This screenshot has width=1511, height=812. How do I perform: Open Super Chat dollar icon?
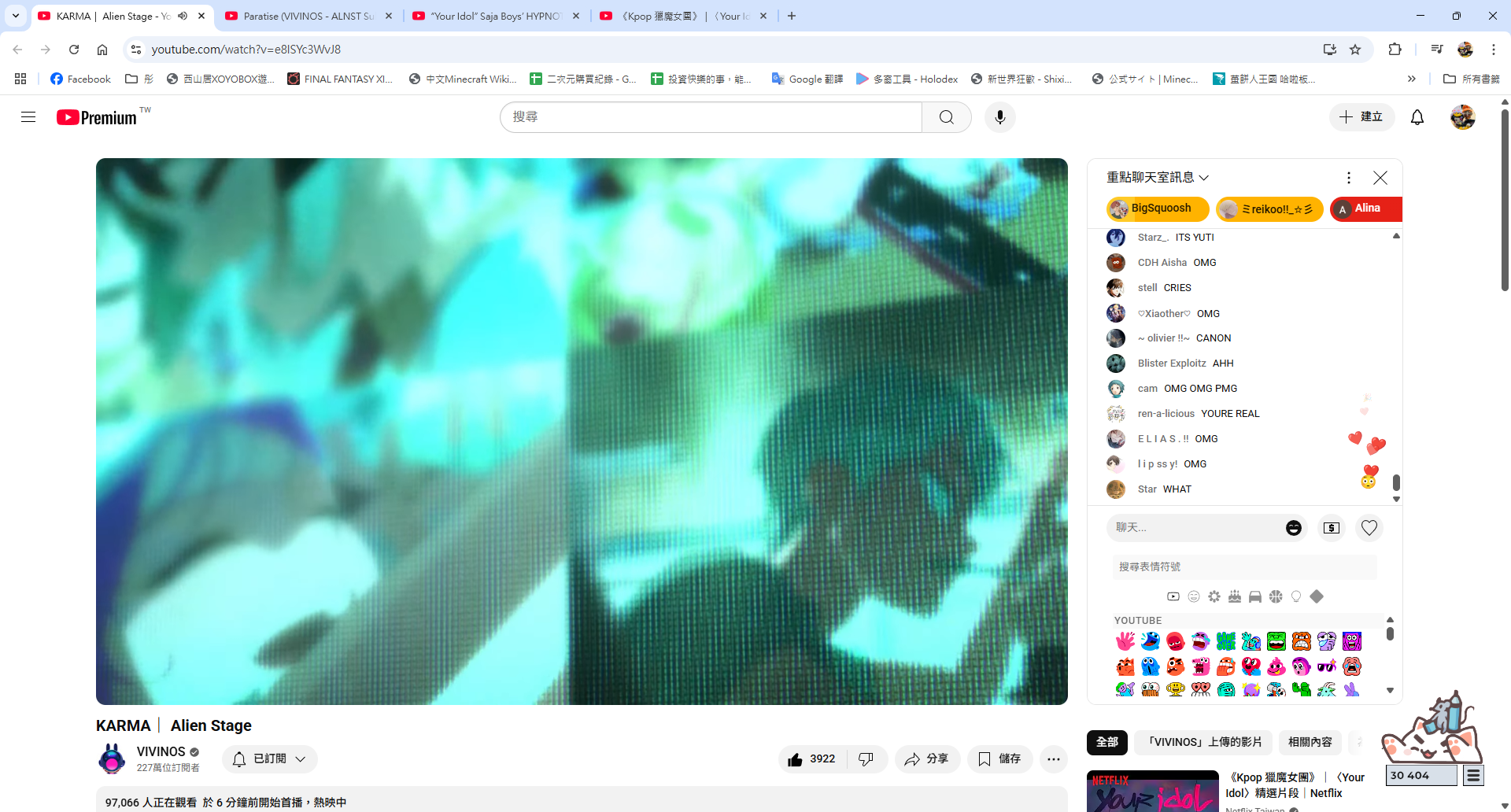[x=1332, y=528]
